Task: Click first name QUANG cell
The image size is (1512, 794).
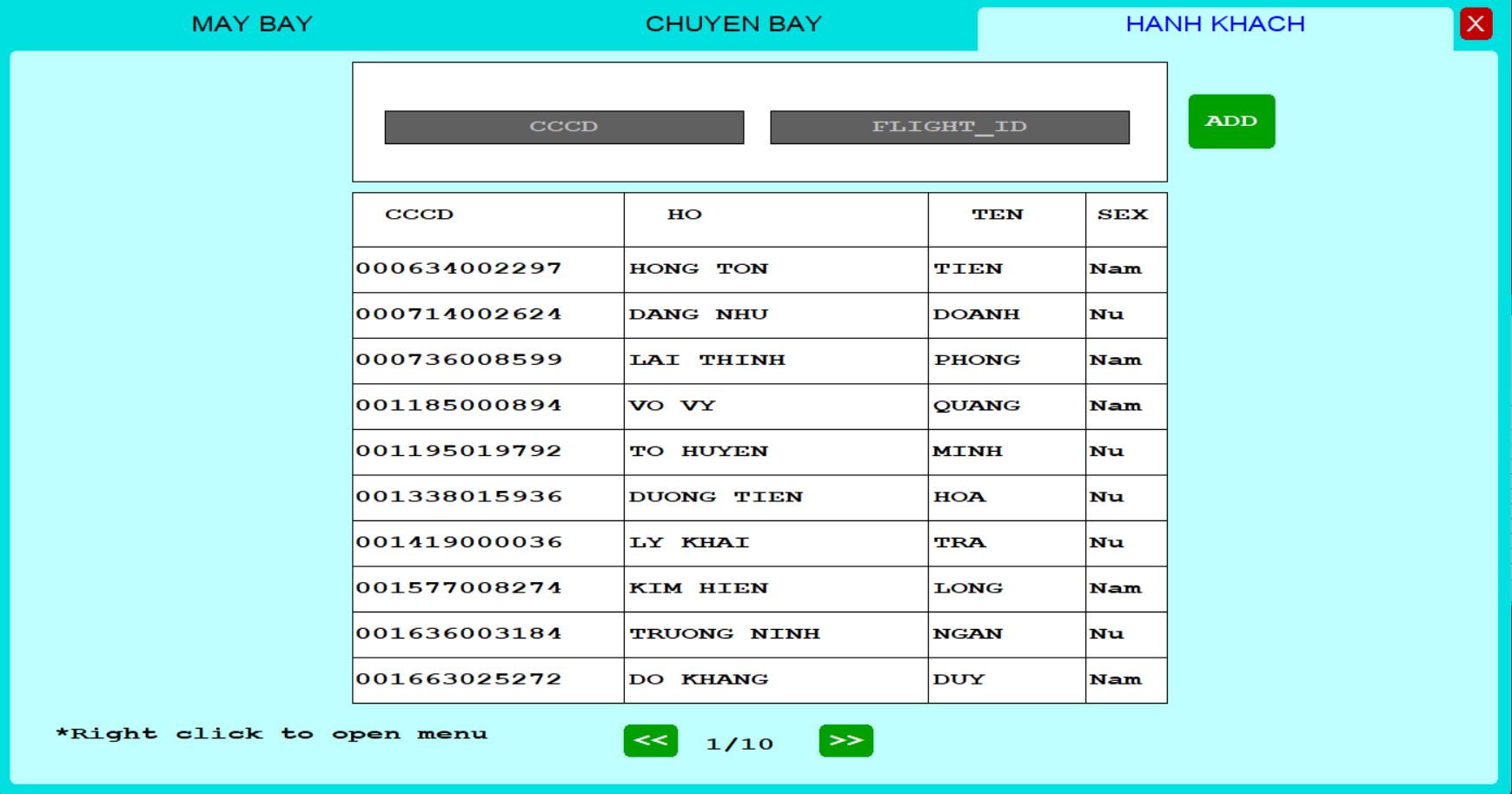Action: click(x=1007, y=407)
